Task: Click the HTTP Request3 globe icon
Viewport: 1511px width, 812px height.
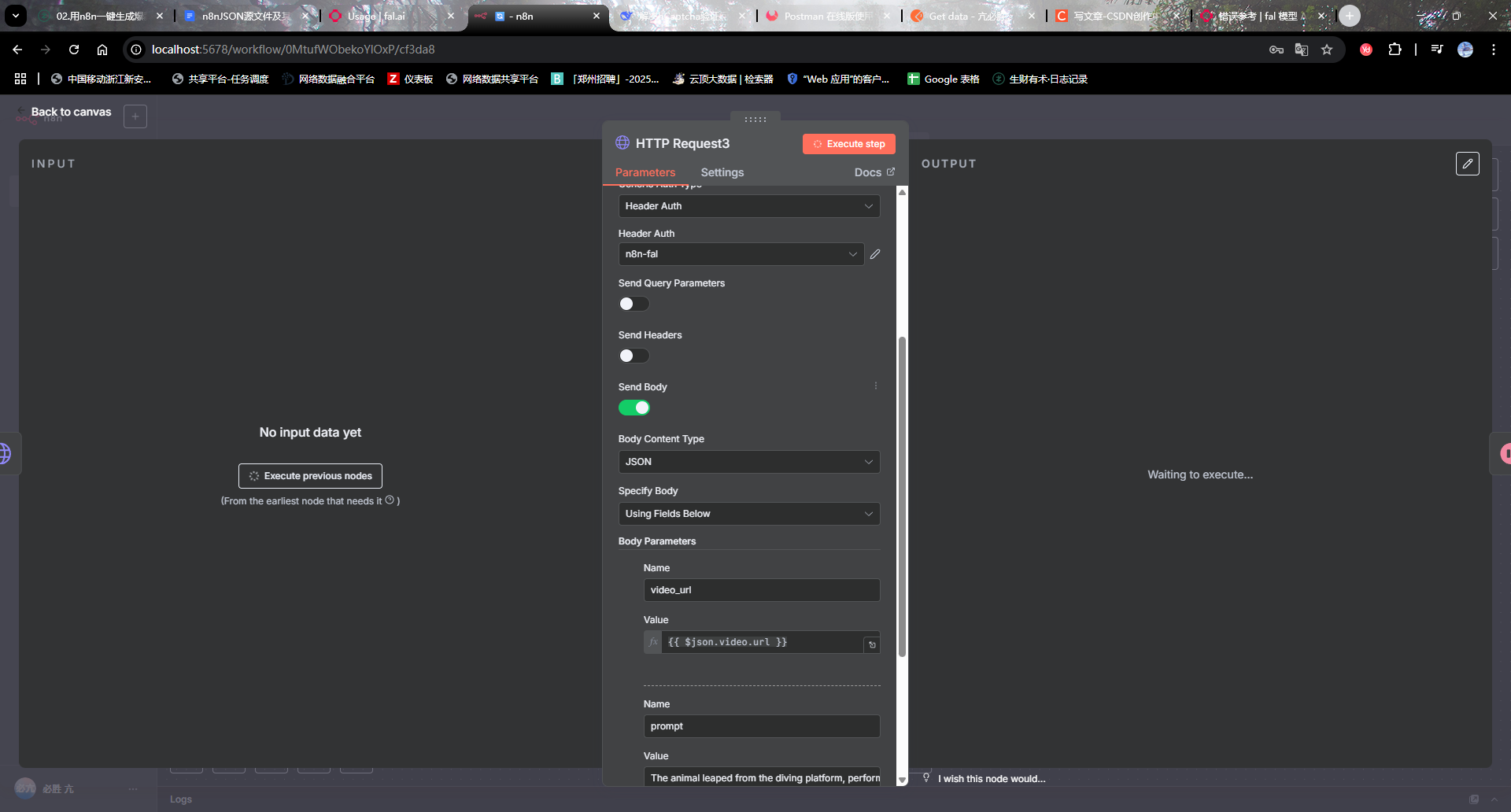Action: 623,142
